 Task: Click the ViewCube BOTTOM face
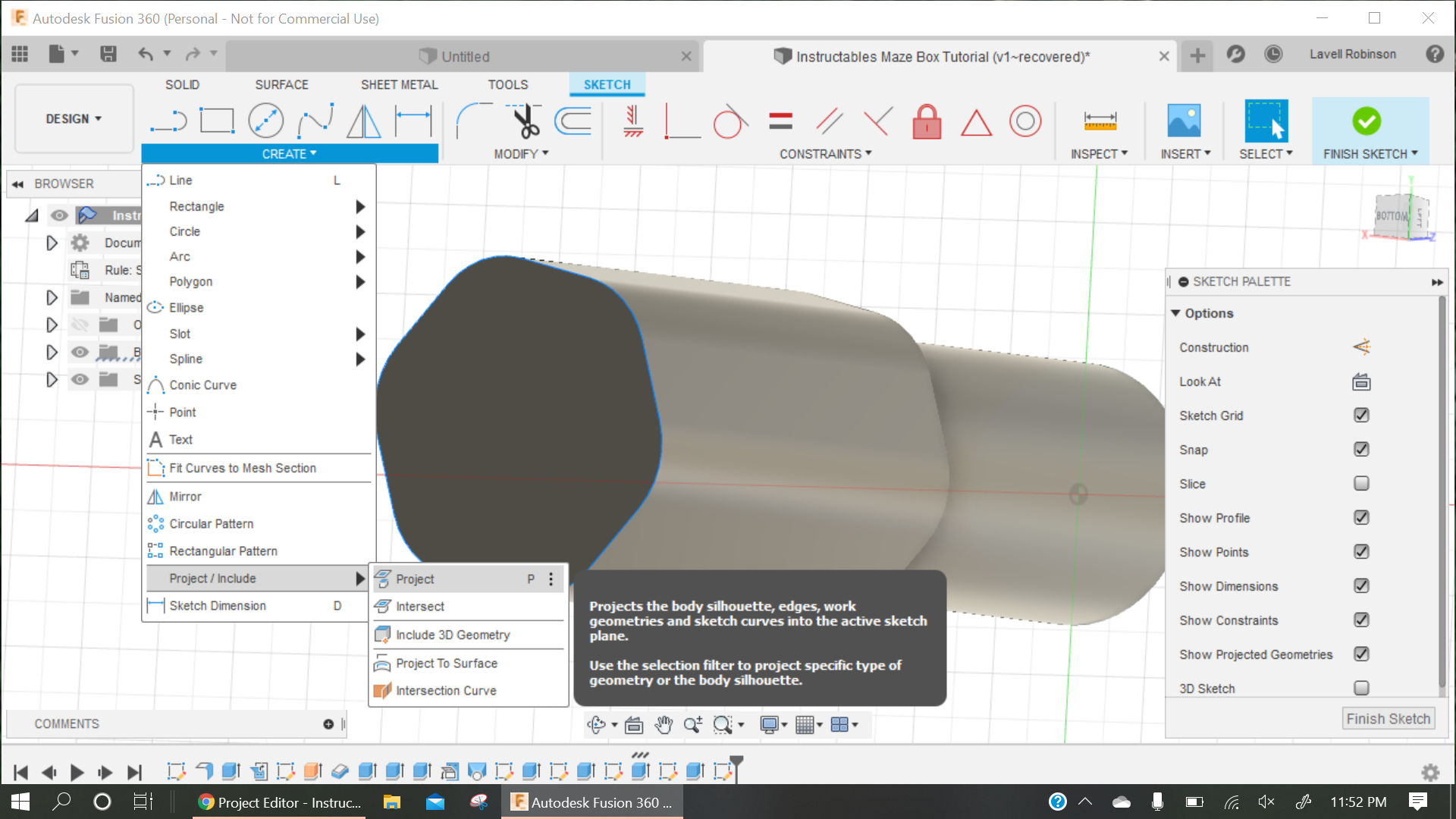click(x=1391, y=216)
